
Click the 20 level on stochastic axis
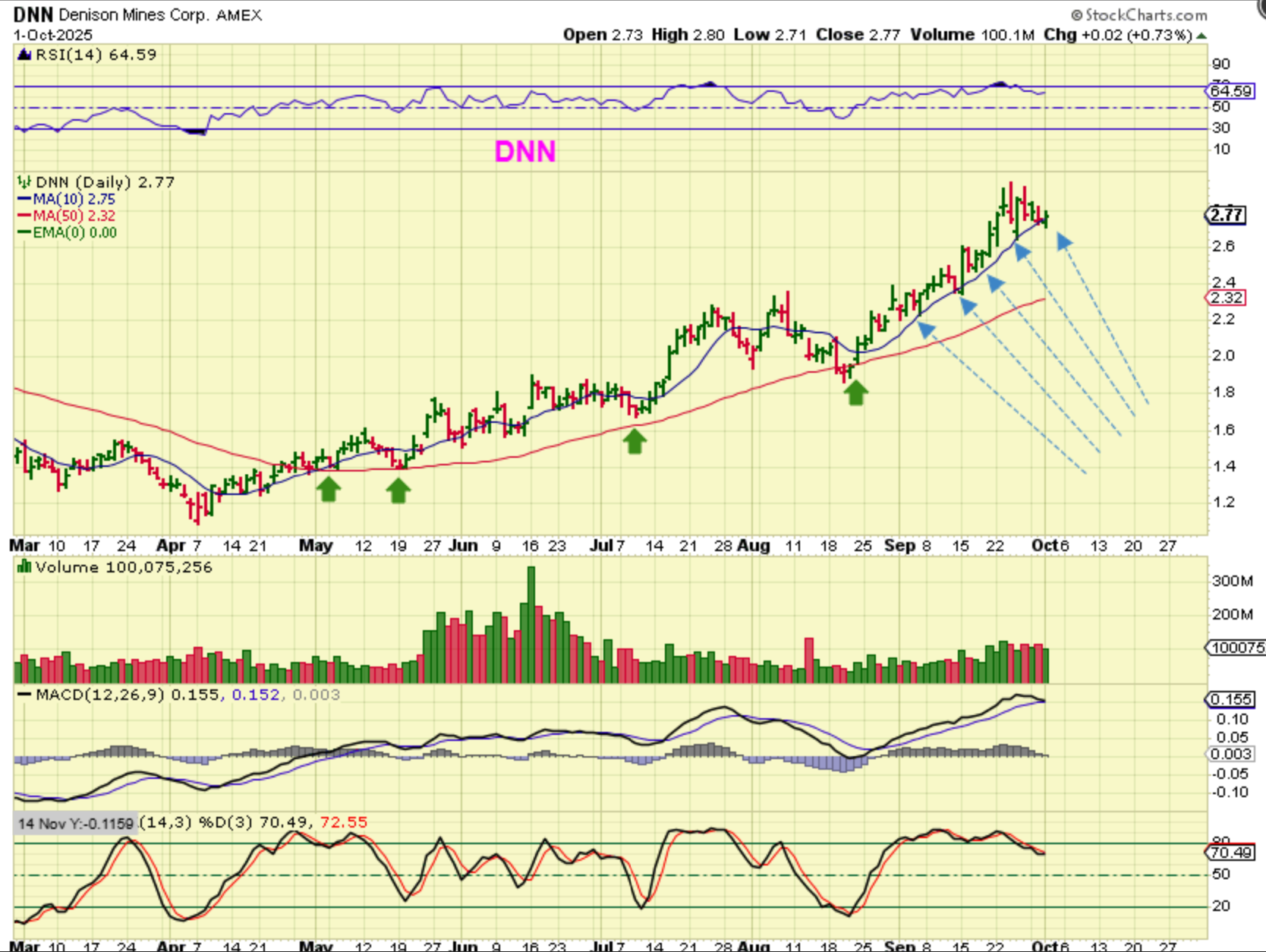[1221, 906]
